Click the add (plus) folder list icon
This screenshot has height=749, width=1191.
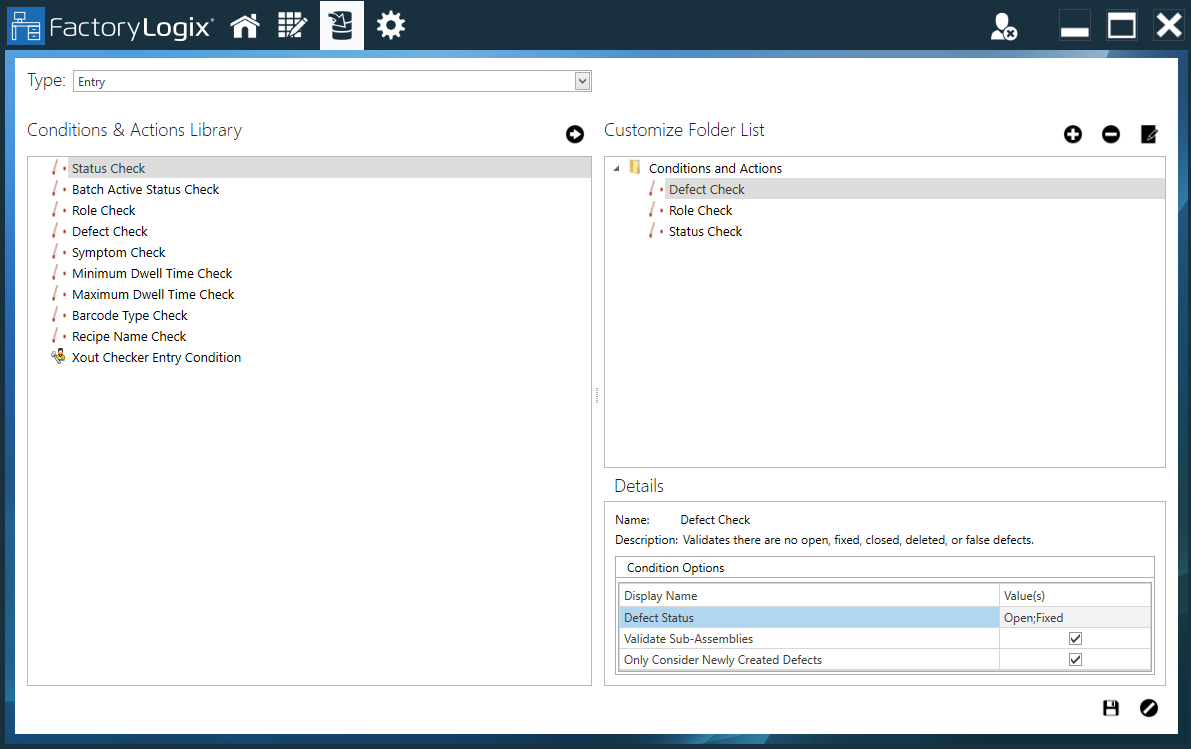(x=1073, y=134)
